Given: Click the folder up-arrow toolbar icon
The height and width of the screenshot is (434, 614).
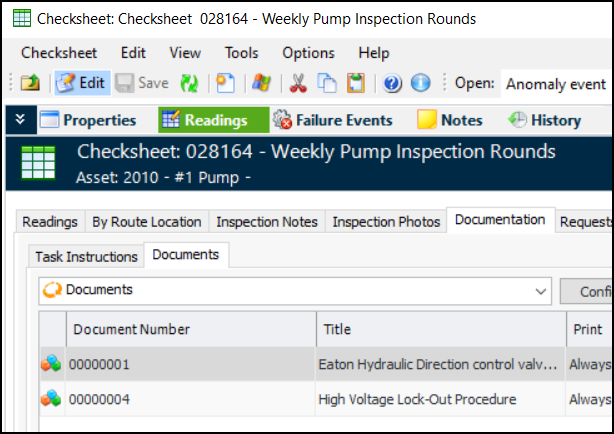Looking at the screenshot, I should [31, 83].
